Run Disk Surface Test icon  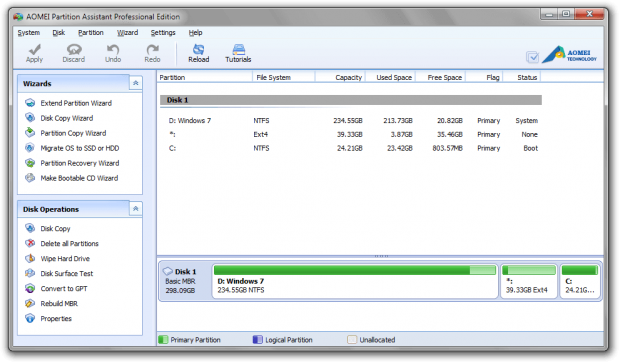click(30, 273)
